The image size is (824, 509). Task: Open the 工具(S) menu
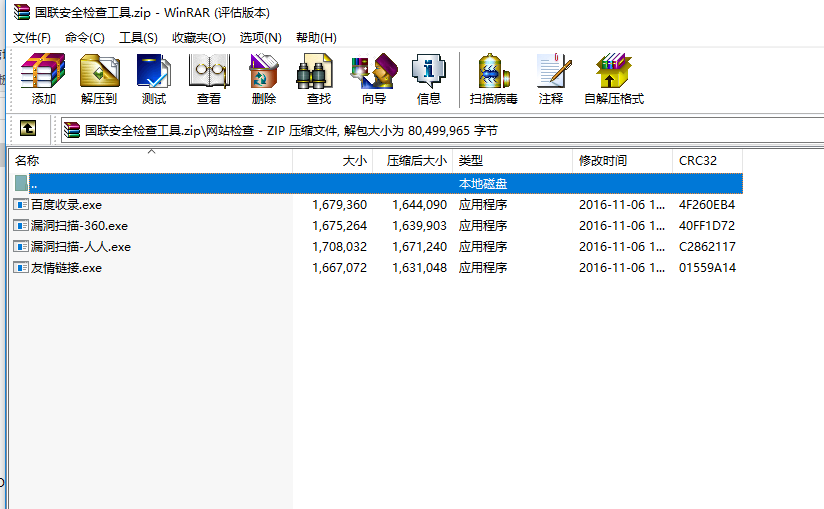pos(138,38)
